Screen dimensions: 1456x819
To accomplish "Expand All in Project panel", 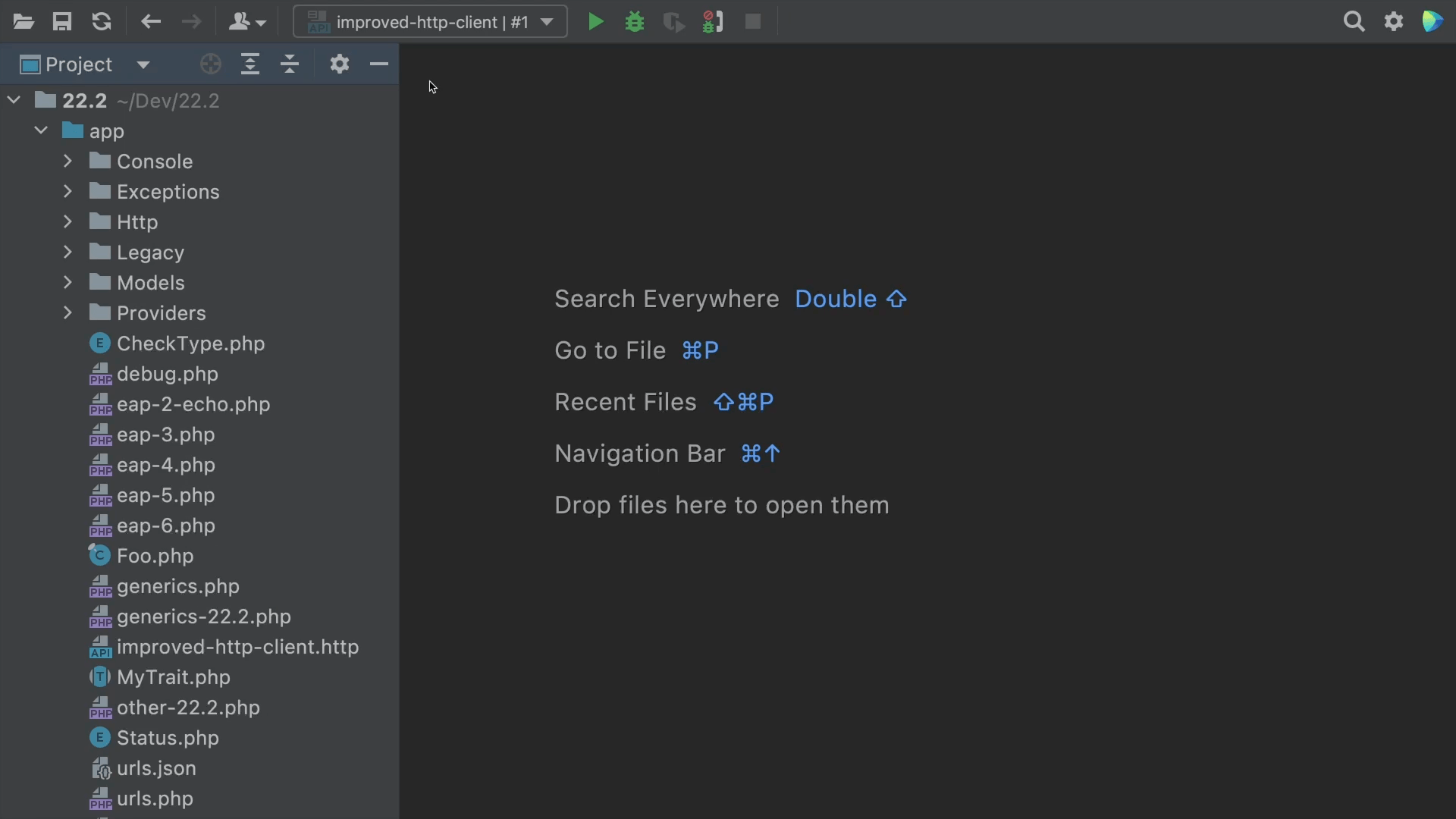I will pyautogui.click(x=250, y=64).
